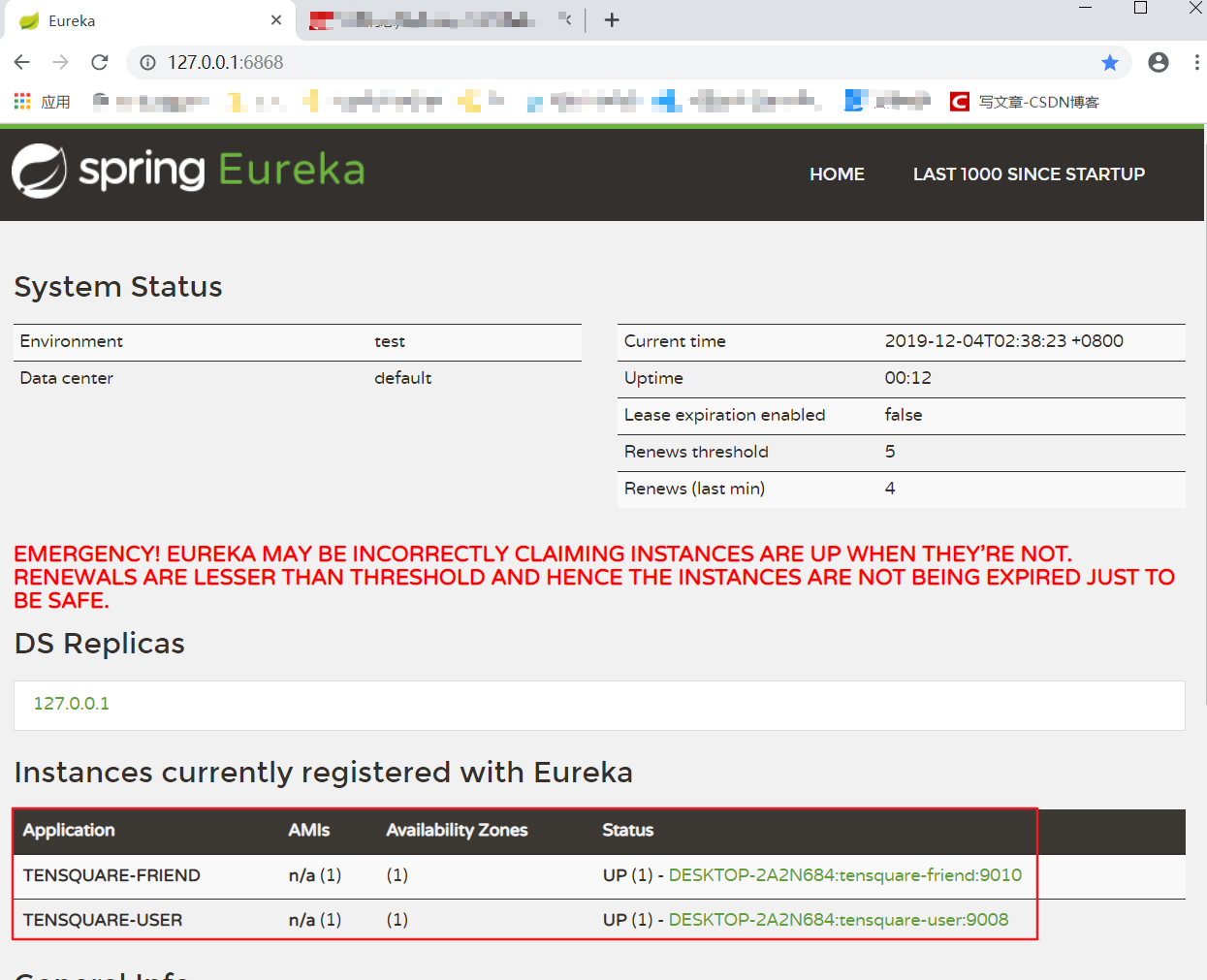Switch to the Eureka browser tab
The height and width of the screenshot is (980, 1207).
tap(149, 20)
